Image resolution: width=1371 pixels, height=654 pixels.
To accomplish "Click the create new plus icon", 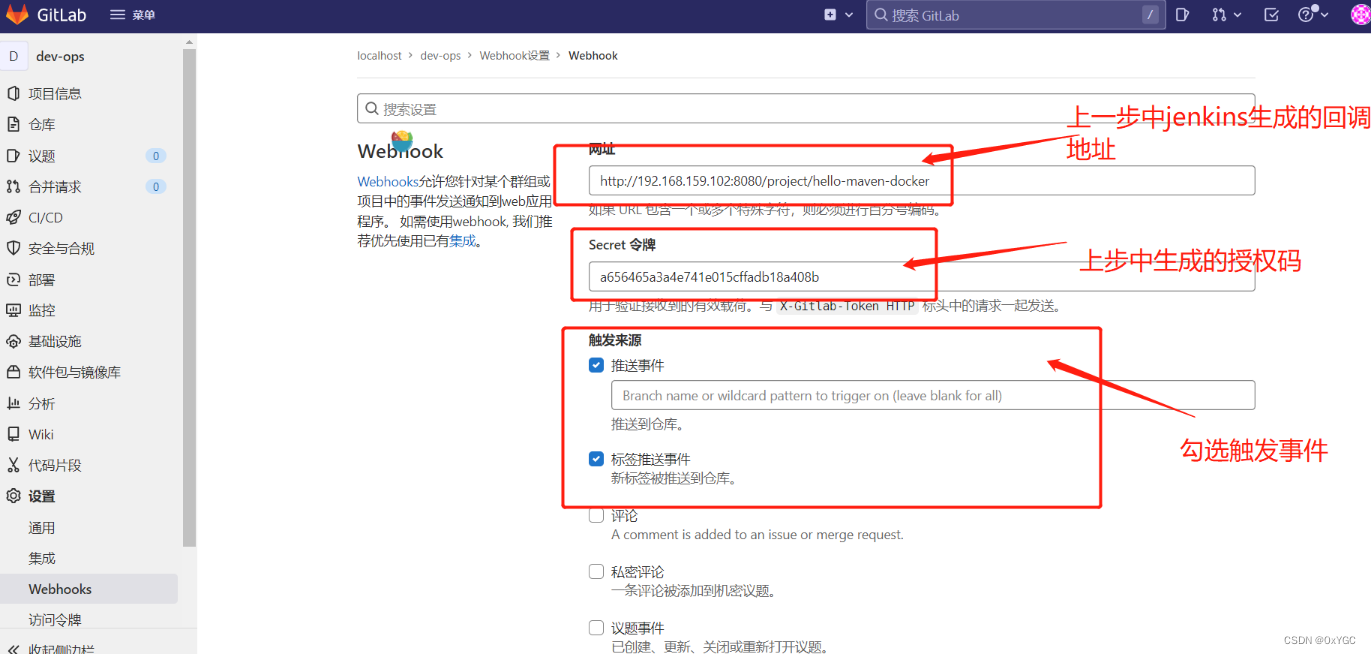I will pos(830,15).
